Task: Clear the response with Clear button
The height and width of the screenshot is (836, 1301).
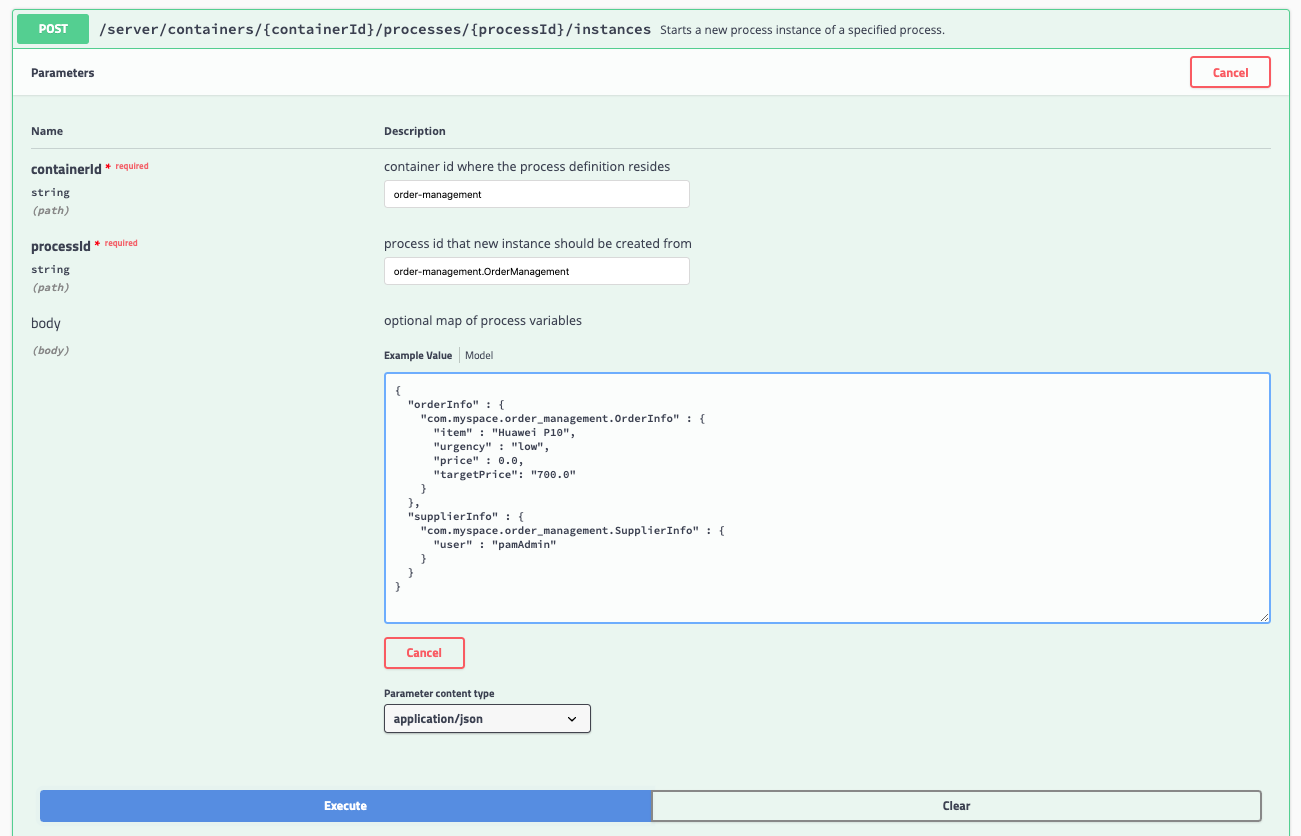Action: click(956, 806)
